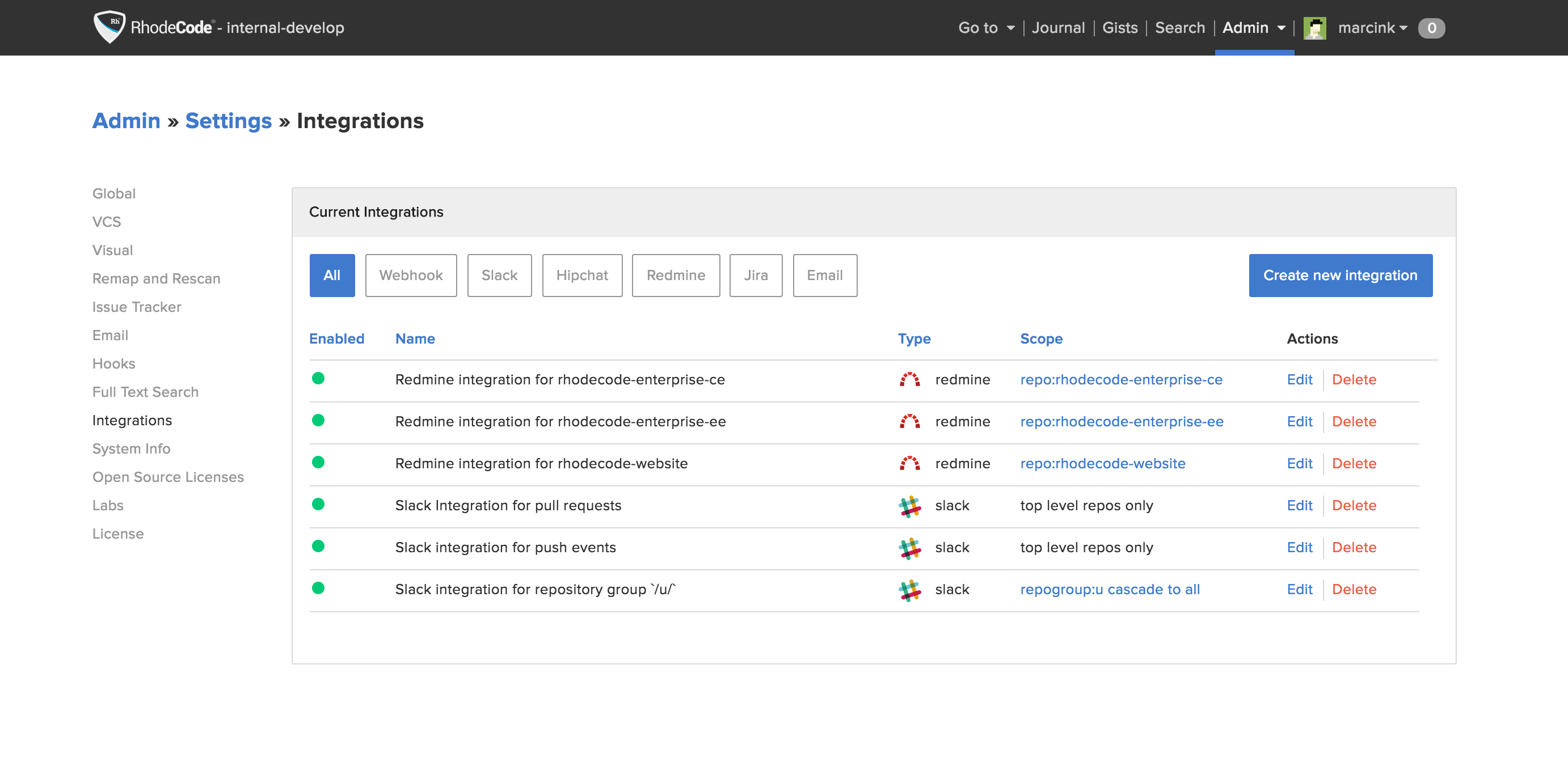Edit rhodecode-enterprise-ce Redmine integration
This screenshot has height=779, width=1568.
[x=1299, y=379]
